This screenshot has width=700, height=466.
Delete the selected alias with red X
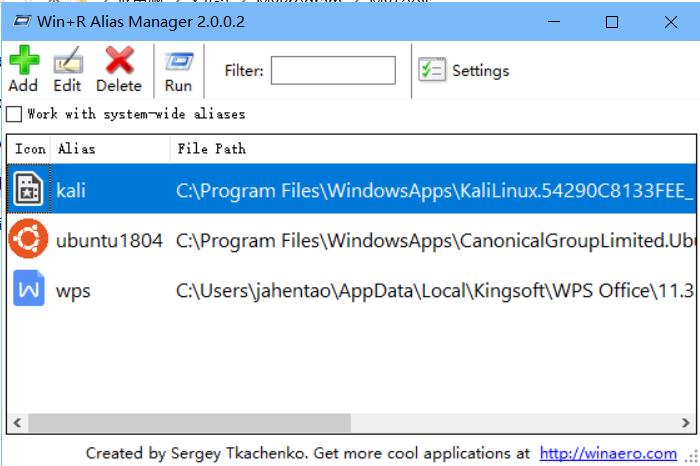pos(119,69)
